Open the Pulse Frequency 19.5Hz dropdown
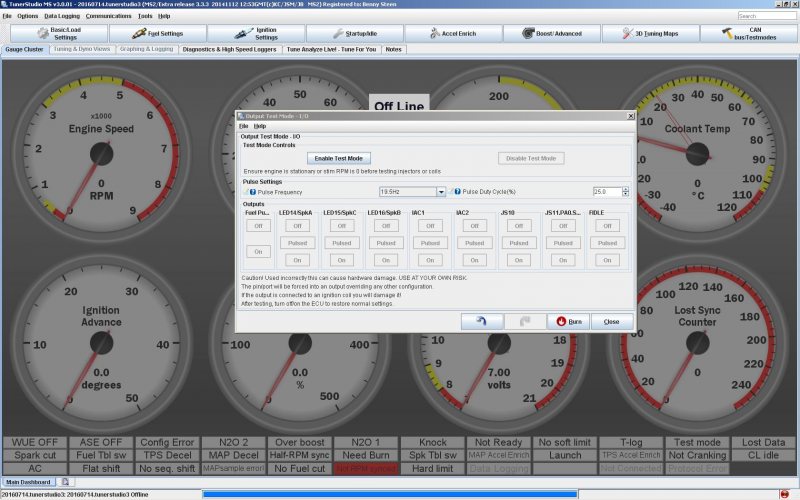 click(441, 192)
